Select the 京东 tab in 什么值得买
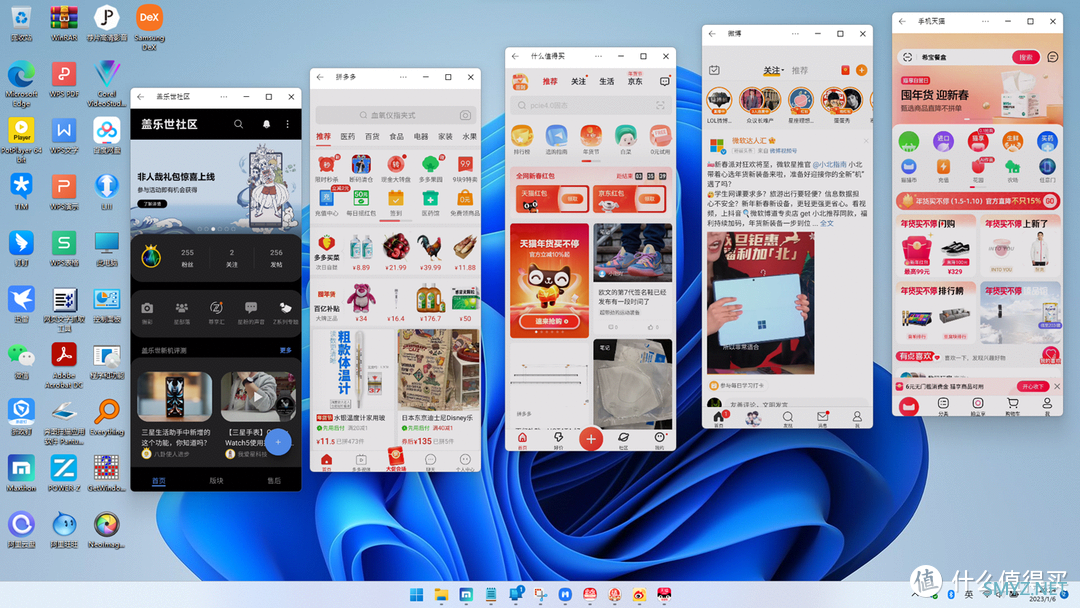The width and height of the screenshot is (1080, 608). (634, 80)
